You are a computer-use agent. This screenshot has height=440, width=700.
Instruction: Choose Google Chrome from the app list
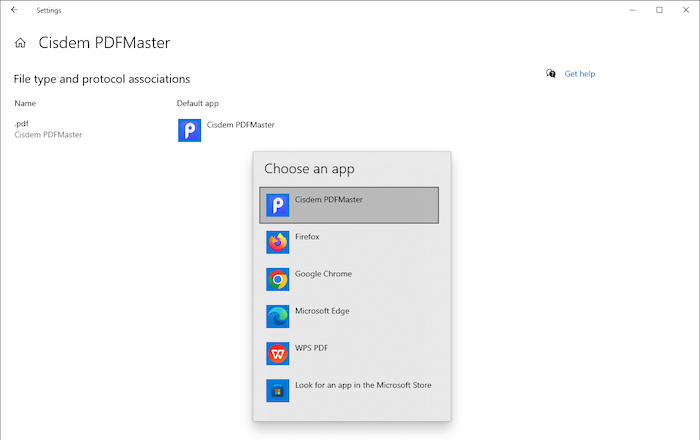pyautogui.click(x=323, y=274)
